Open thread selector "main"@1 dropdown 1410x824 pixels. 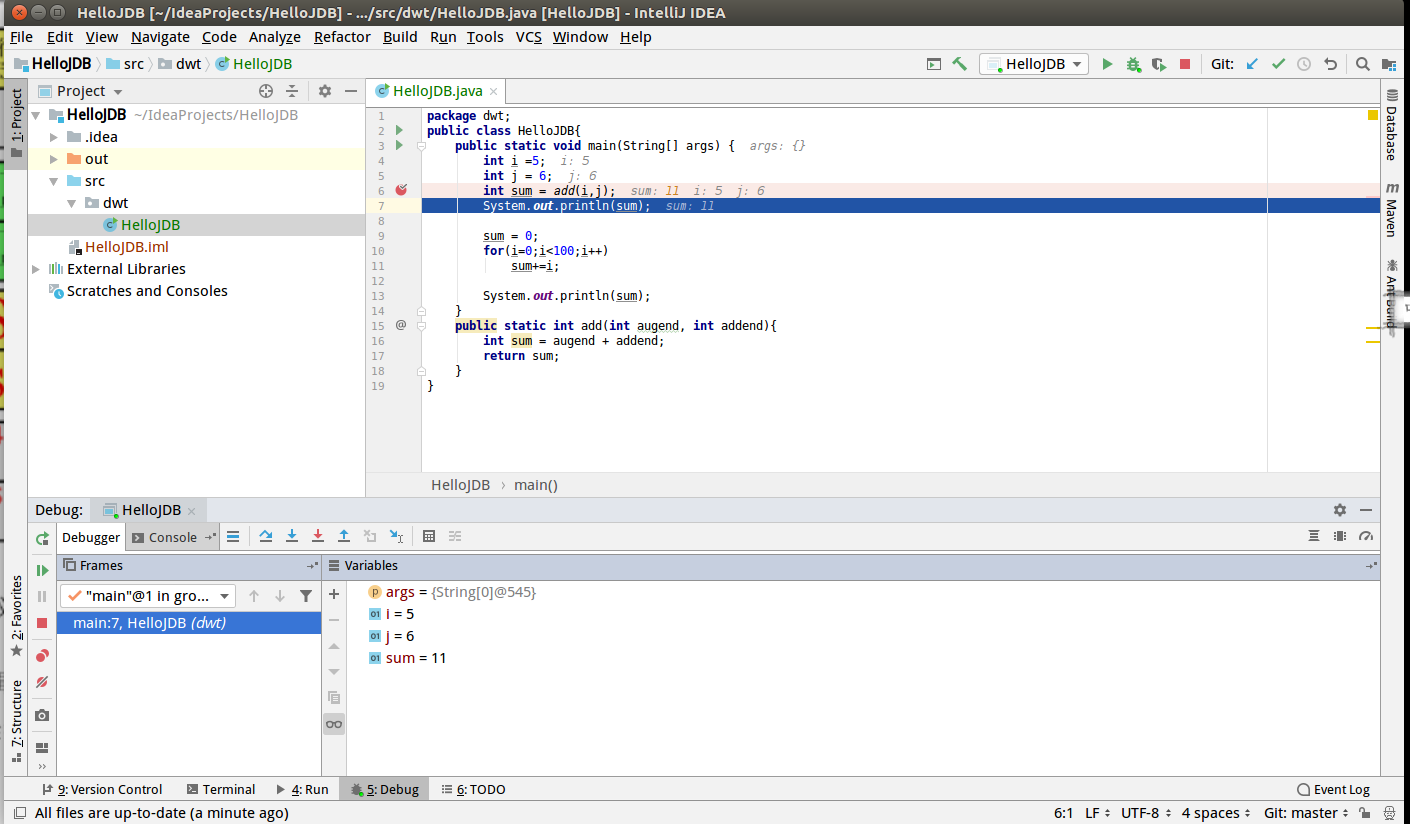point(148,596)
